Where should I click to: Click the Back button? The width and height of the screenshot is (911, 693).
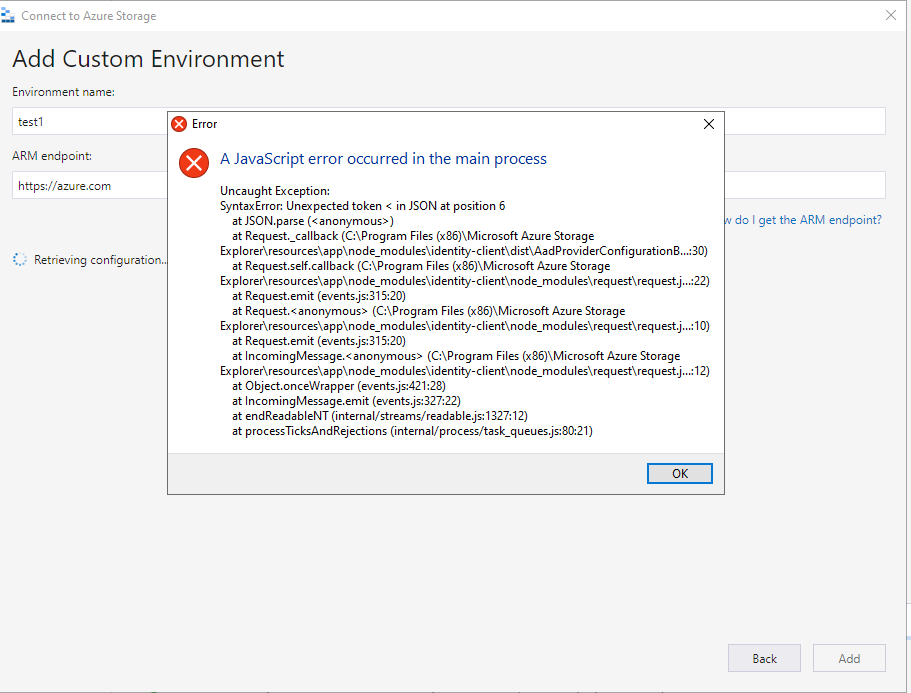coord(764,658)
